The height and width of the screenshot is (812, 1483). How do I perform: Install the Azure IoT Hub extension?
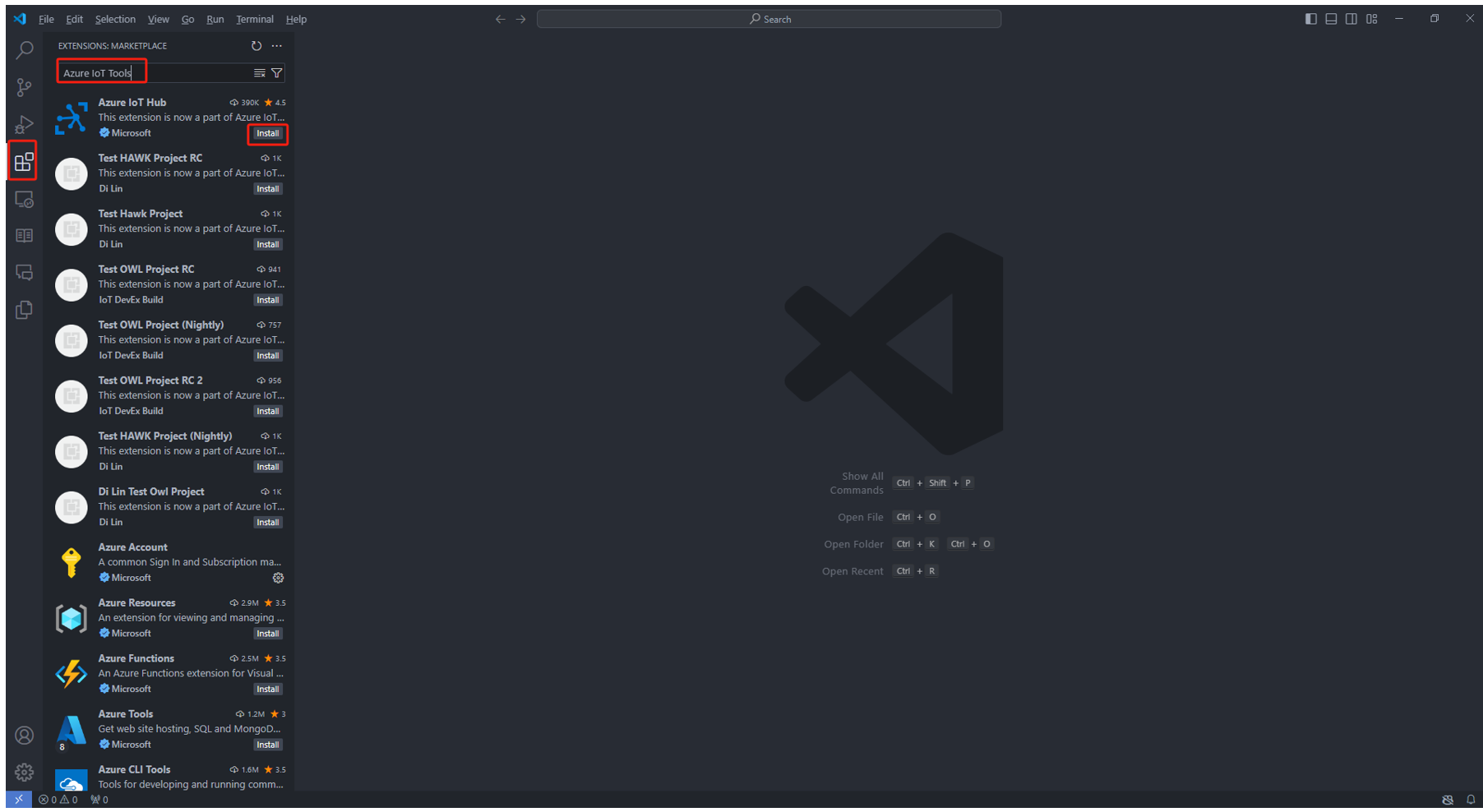(x=268, y=133)
